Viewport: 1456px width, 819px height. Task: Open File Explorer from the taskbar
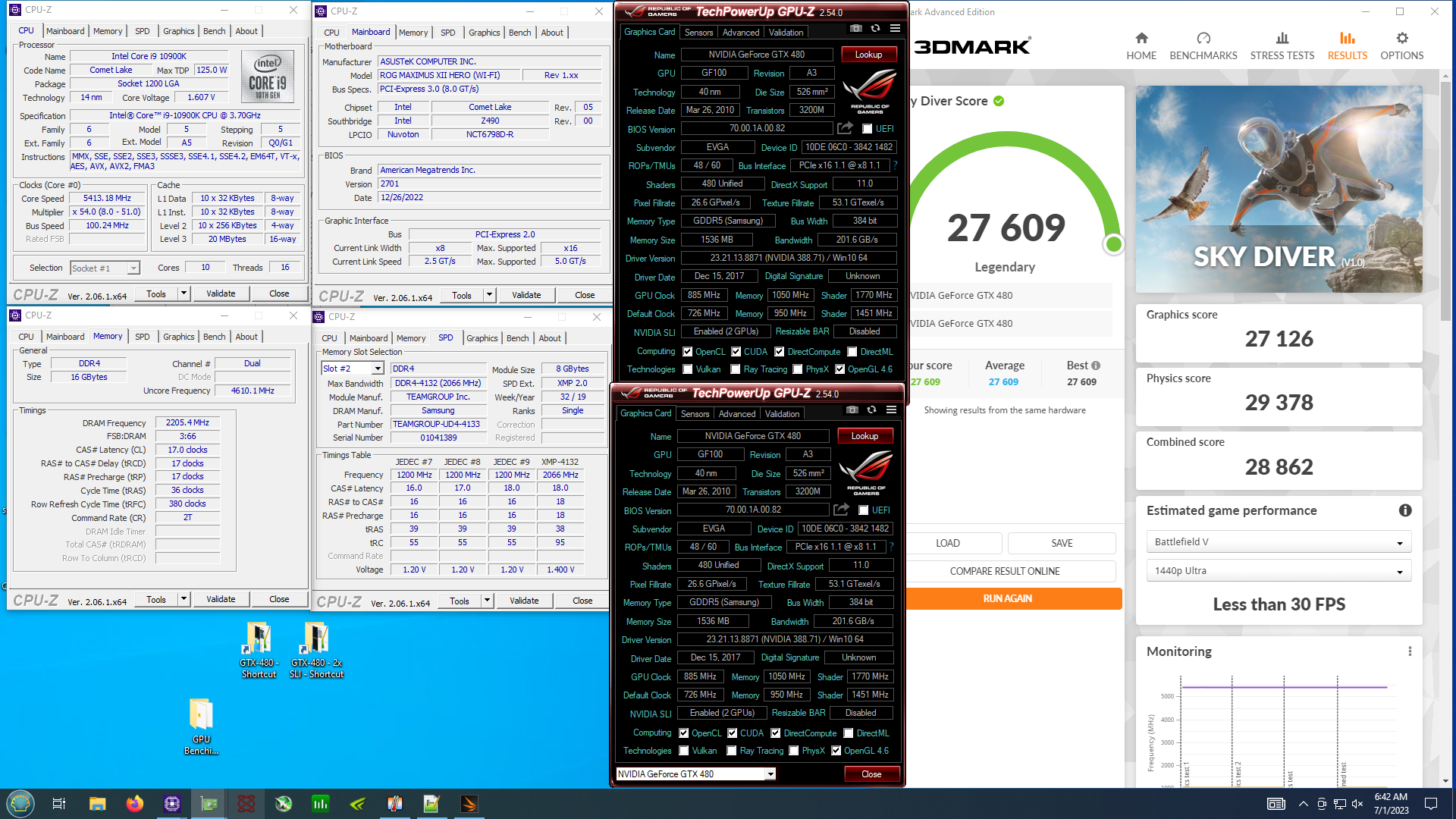click(98, 804)
